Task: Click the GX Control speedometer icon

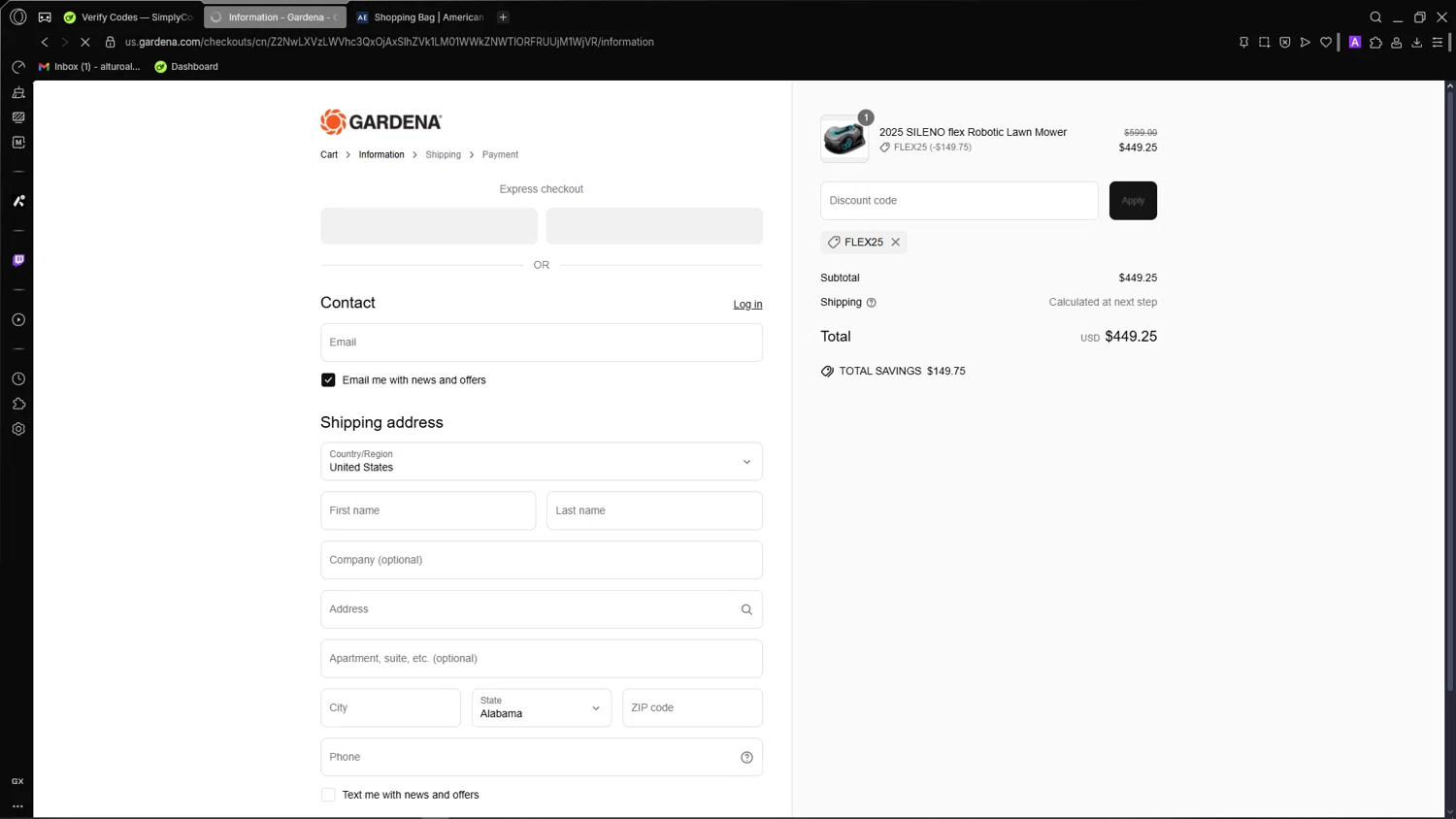Action: coord(18,66)
